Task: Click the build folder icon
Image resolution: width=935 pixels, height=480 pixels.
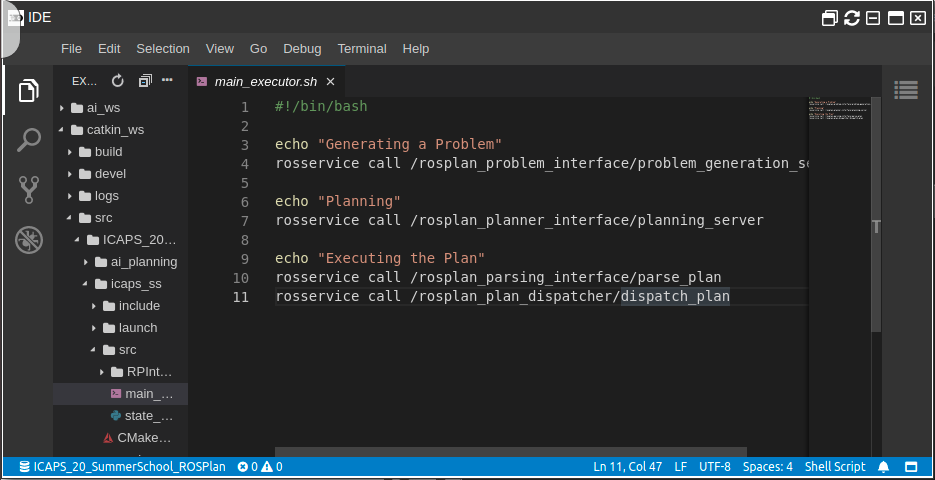Action: [x=85, y=152]
